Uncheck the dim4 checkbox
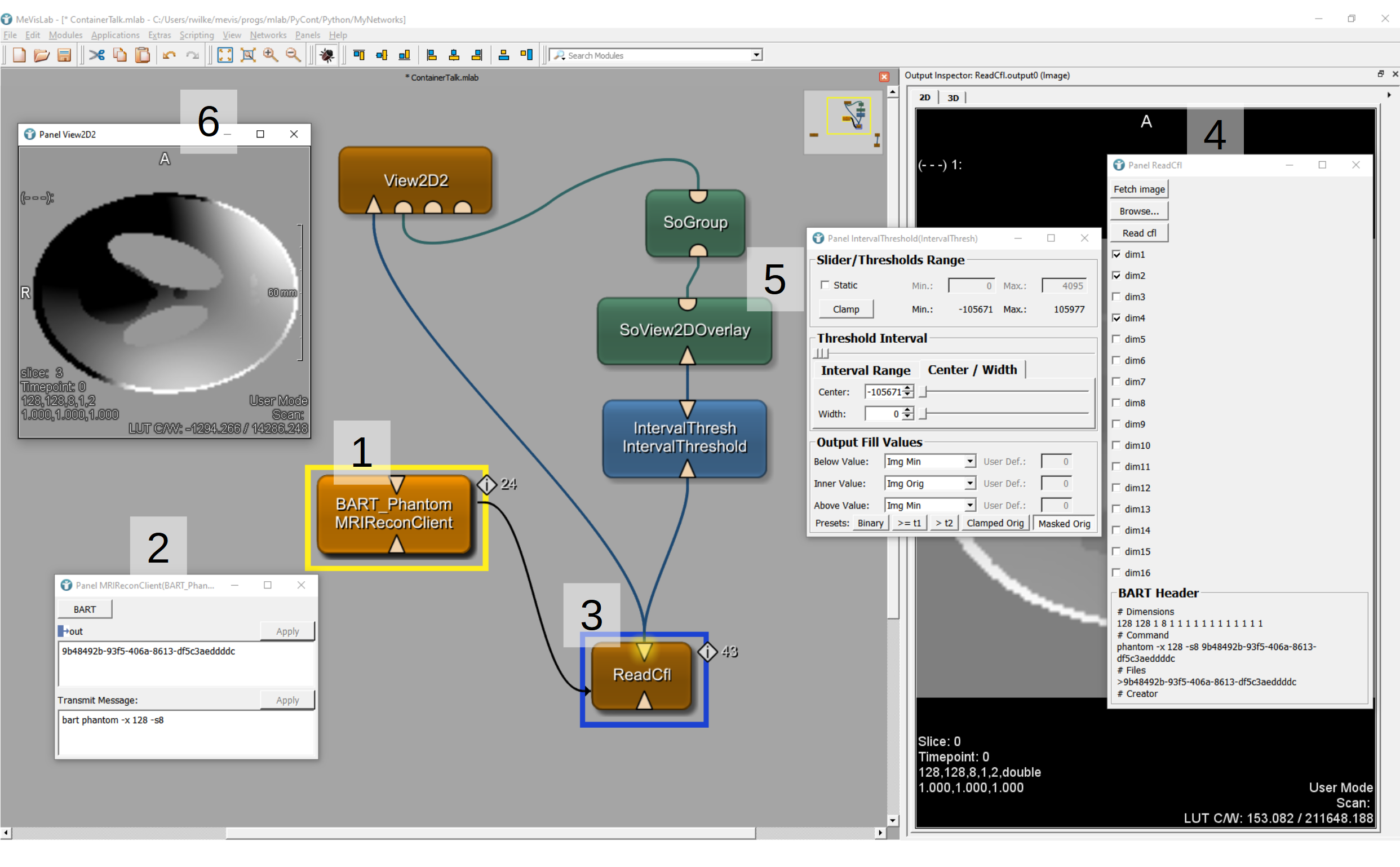 [1116, 318]
